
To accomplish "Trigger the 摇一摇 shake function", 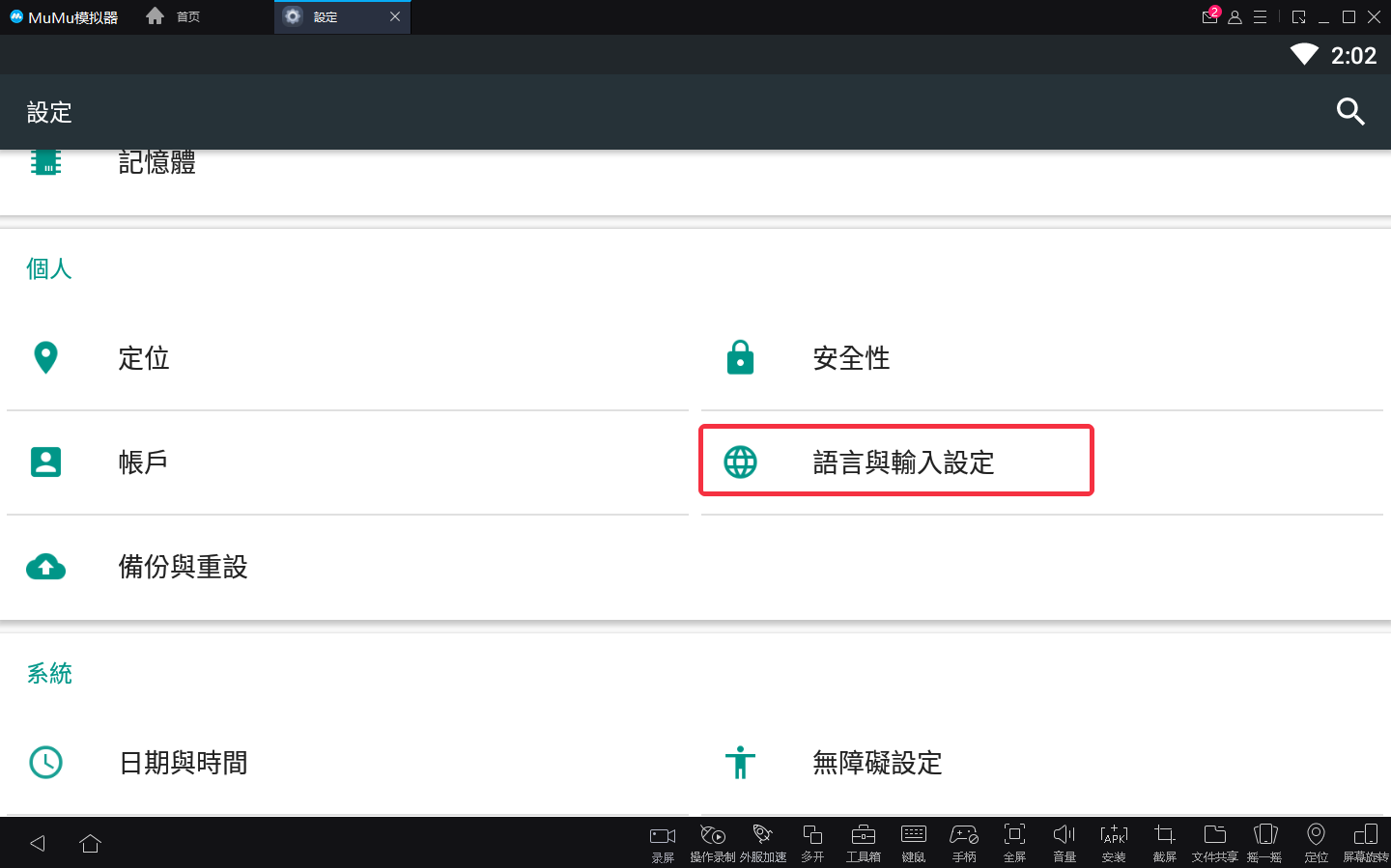I will pos(1264,841).
